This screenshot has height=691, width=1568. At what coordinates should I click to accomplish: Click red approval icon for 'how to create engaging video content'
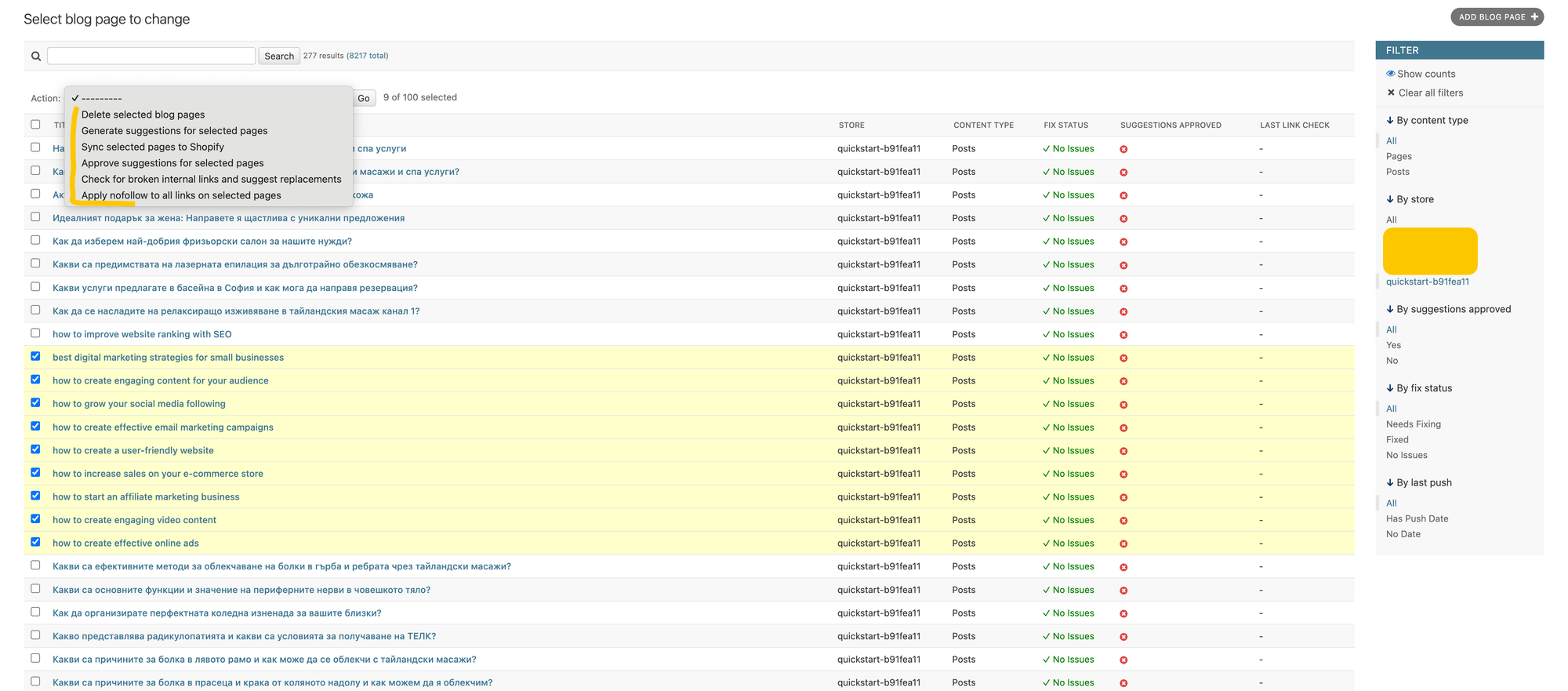[1123, 521]
